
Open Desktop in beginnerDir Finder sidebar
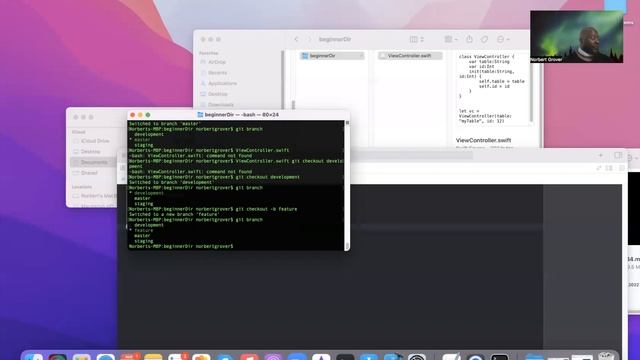(x=214, y=94)
